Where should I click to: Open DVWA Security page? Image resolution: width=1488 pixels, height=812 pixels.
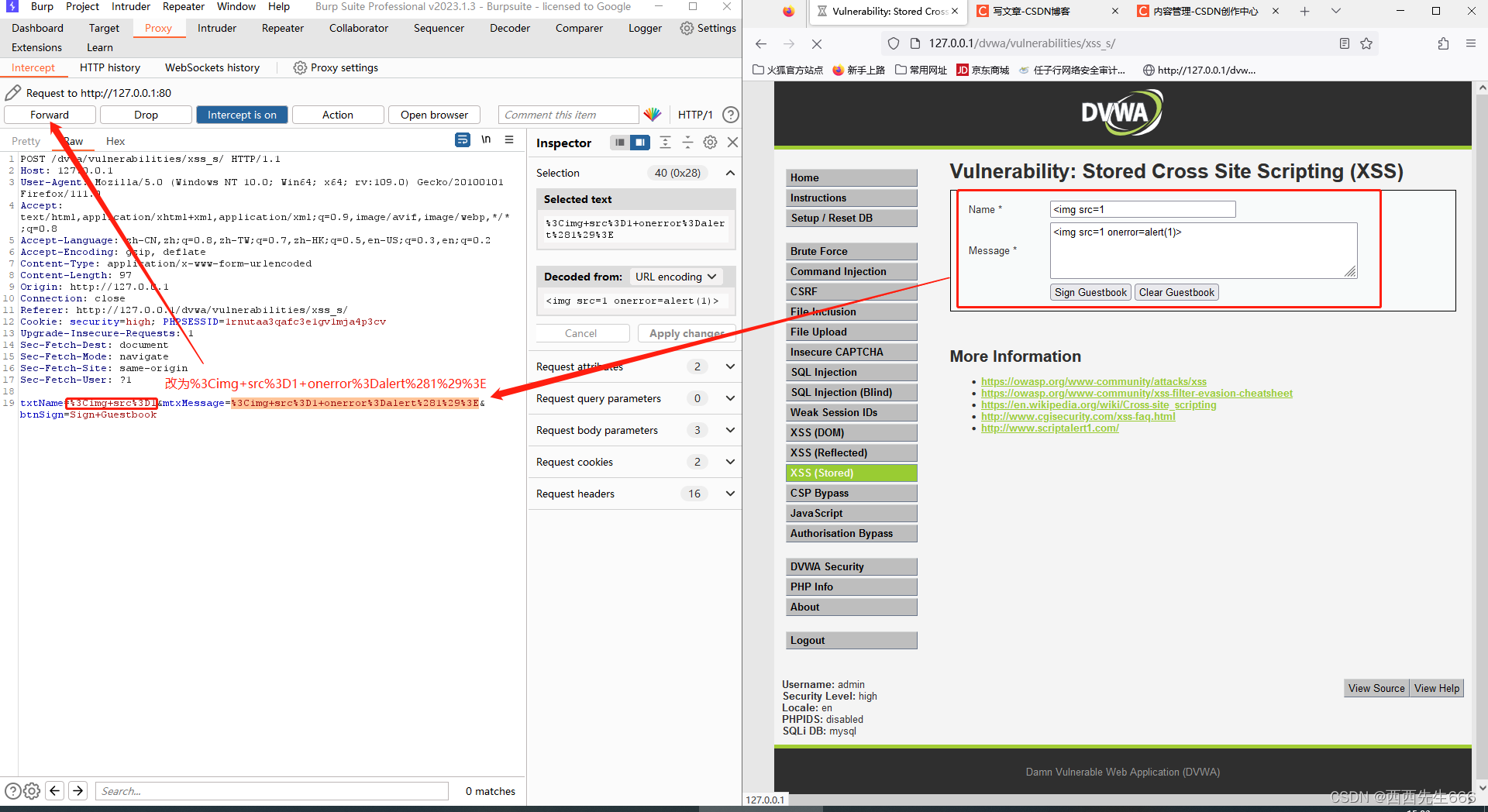point(852,566)
